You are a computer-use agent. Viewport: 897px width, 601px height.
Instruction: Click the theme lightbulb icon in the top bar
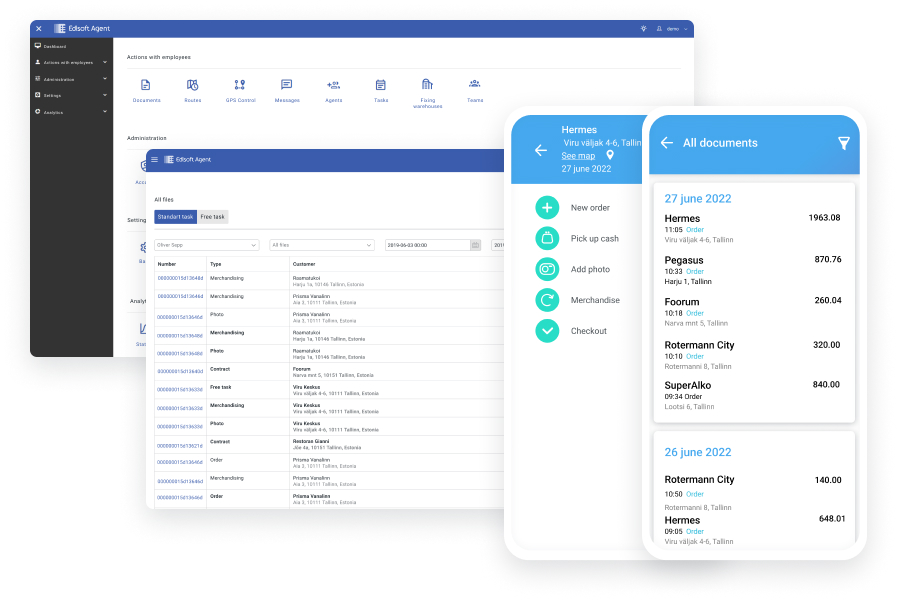pos(644,29)
